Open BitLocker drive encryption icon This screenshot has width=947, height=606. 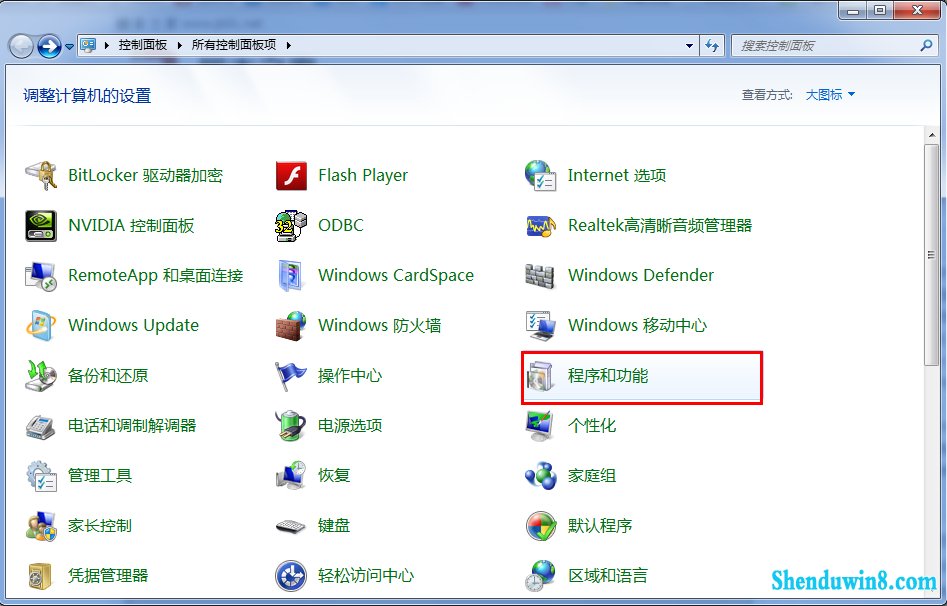click(x=41, y=175)
